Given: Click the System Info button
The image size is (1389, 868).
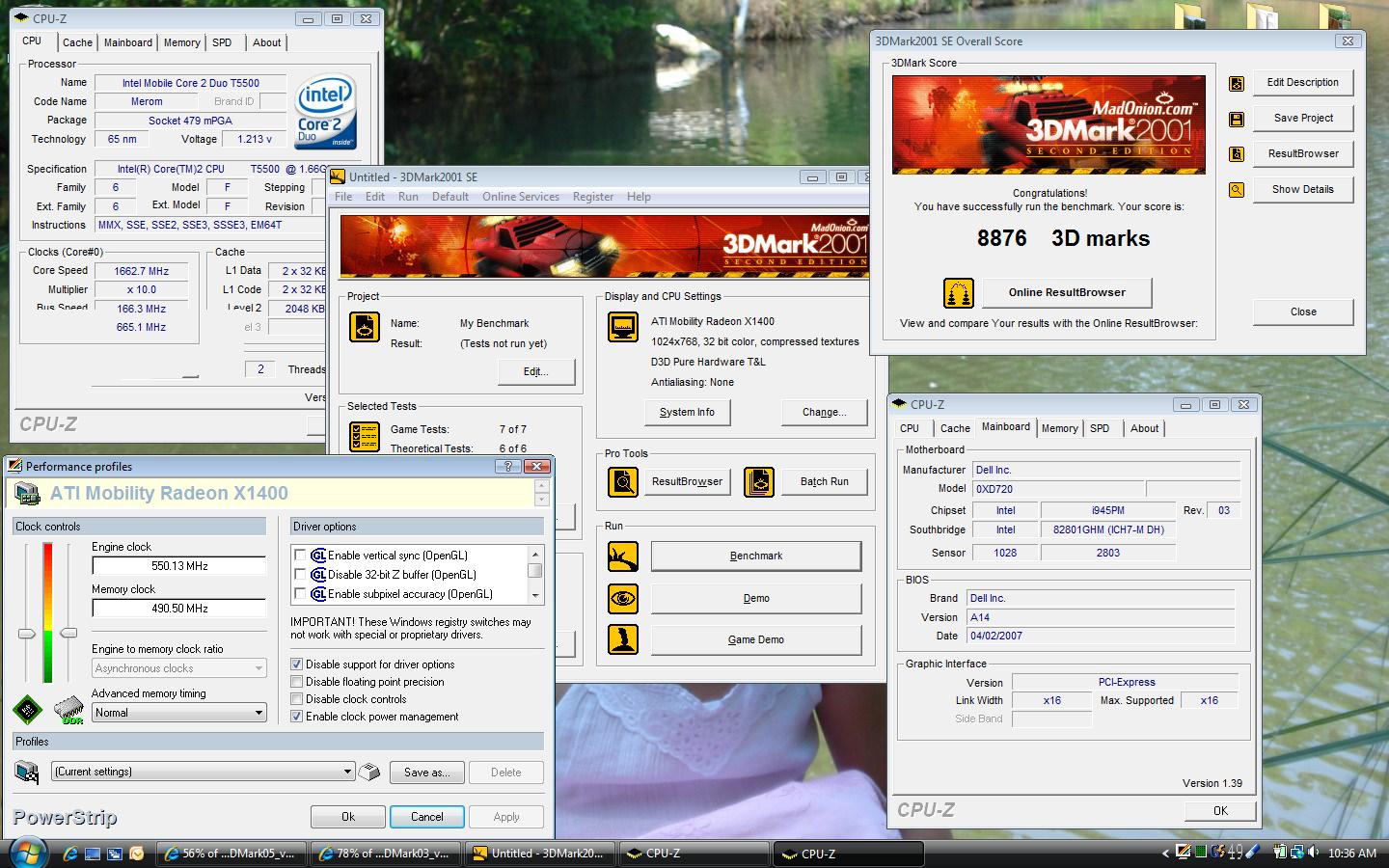Looking at the screenshot, I should [x=687, y=412].
